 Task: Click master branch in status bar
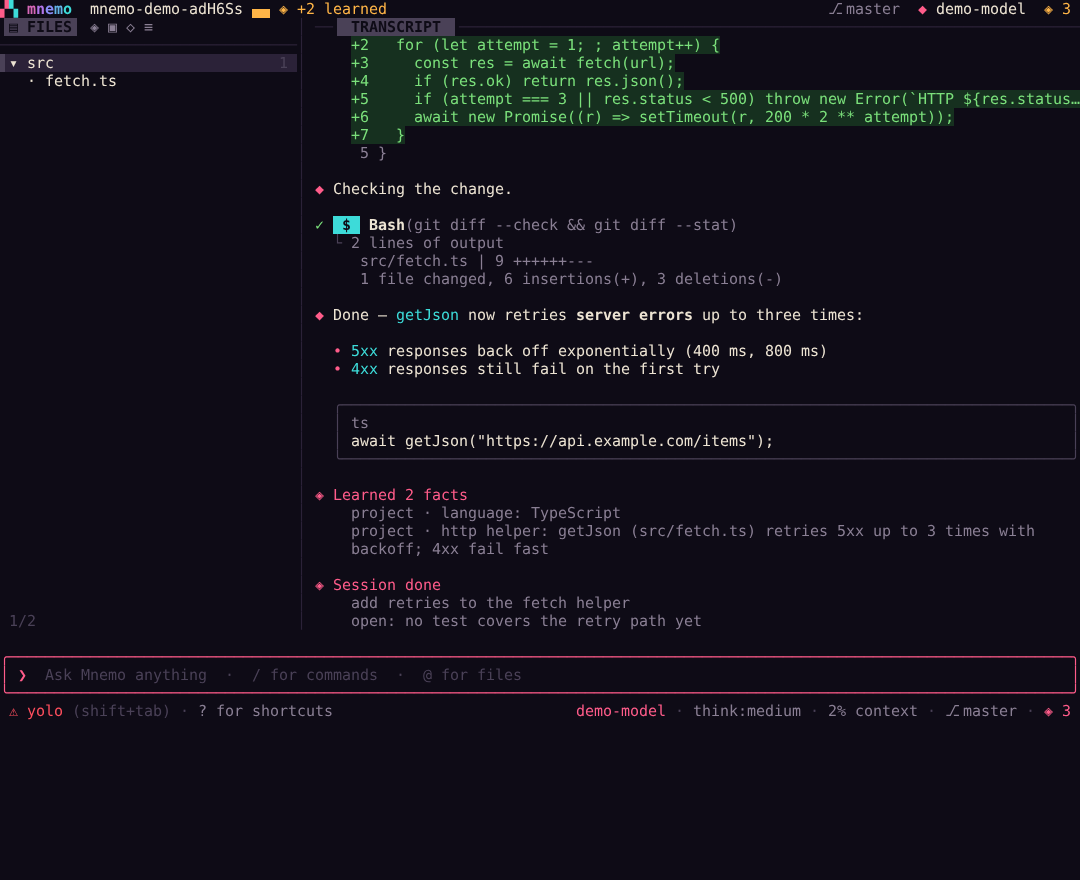click(981, 711)
